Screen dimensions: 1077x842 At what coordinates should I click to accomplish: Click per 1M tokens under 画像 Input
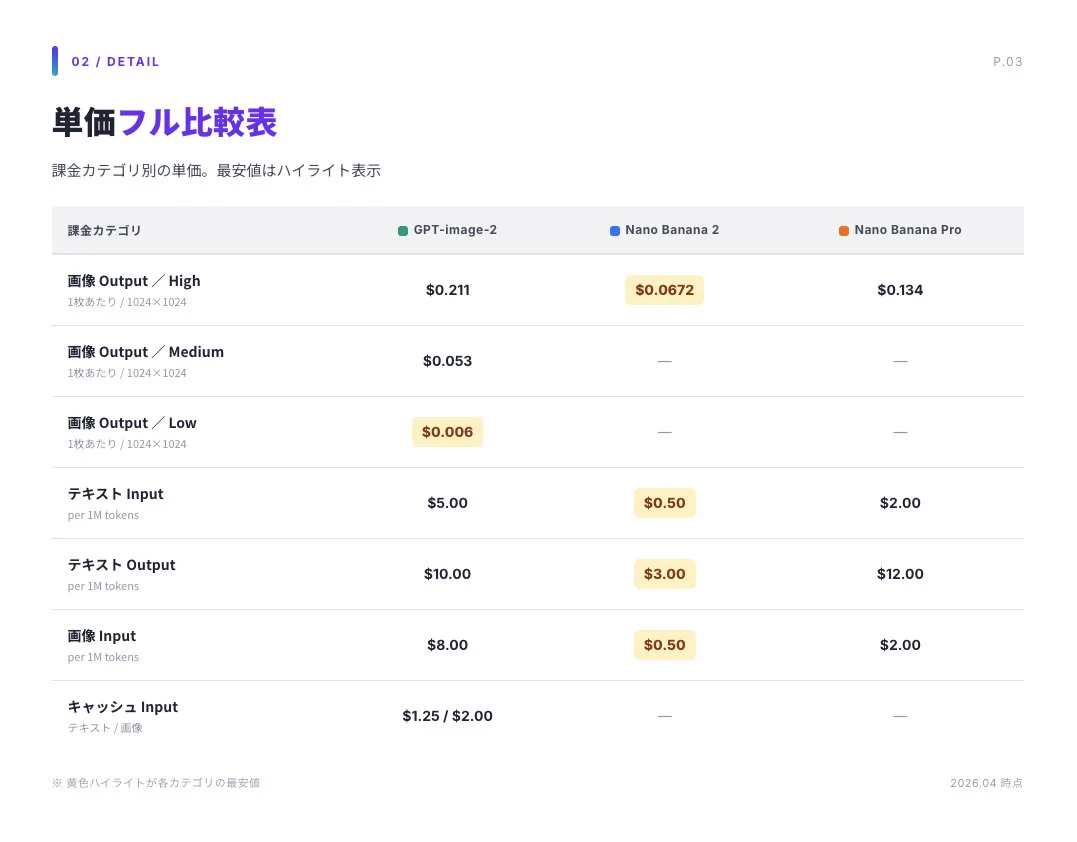tap(103, 657)
